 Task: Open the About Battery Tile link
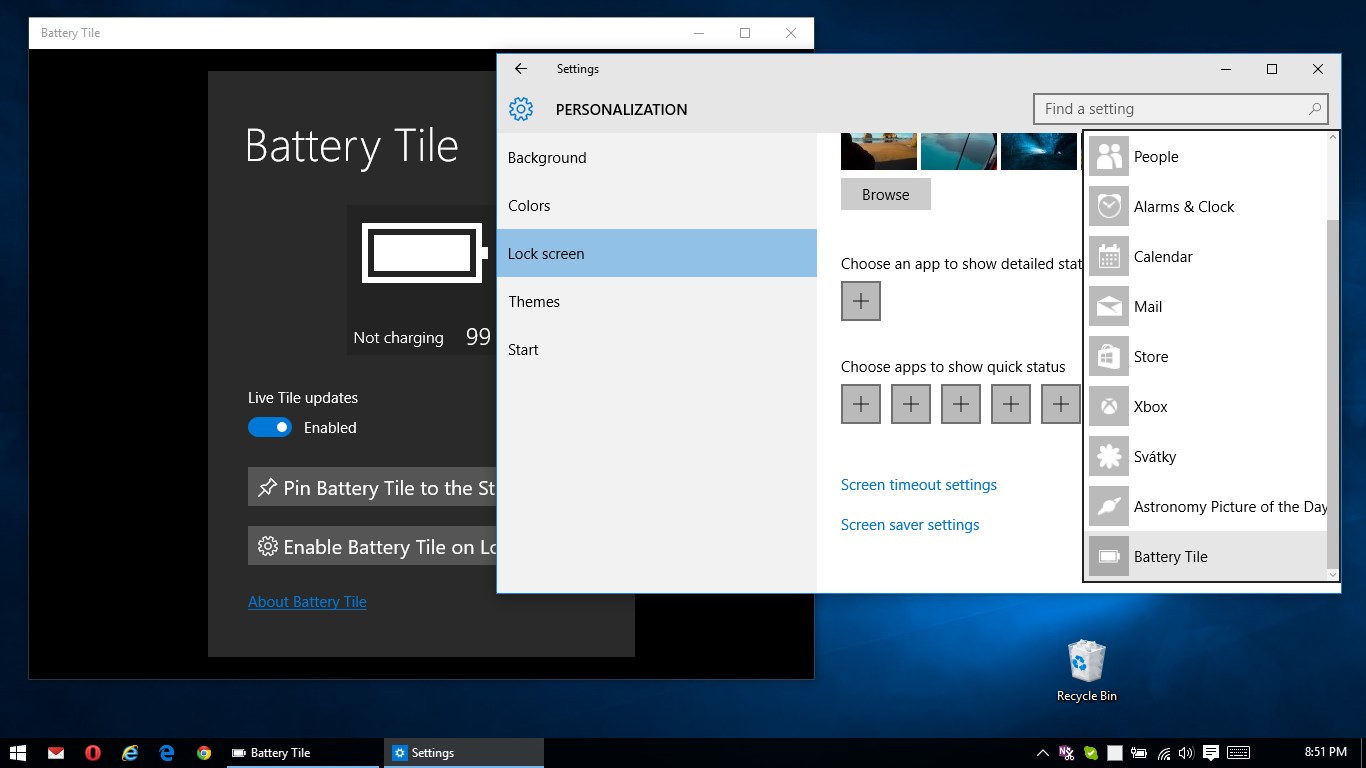pos(307,602)
